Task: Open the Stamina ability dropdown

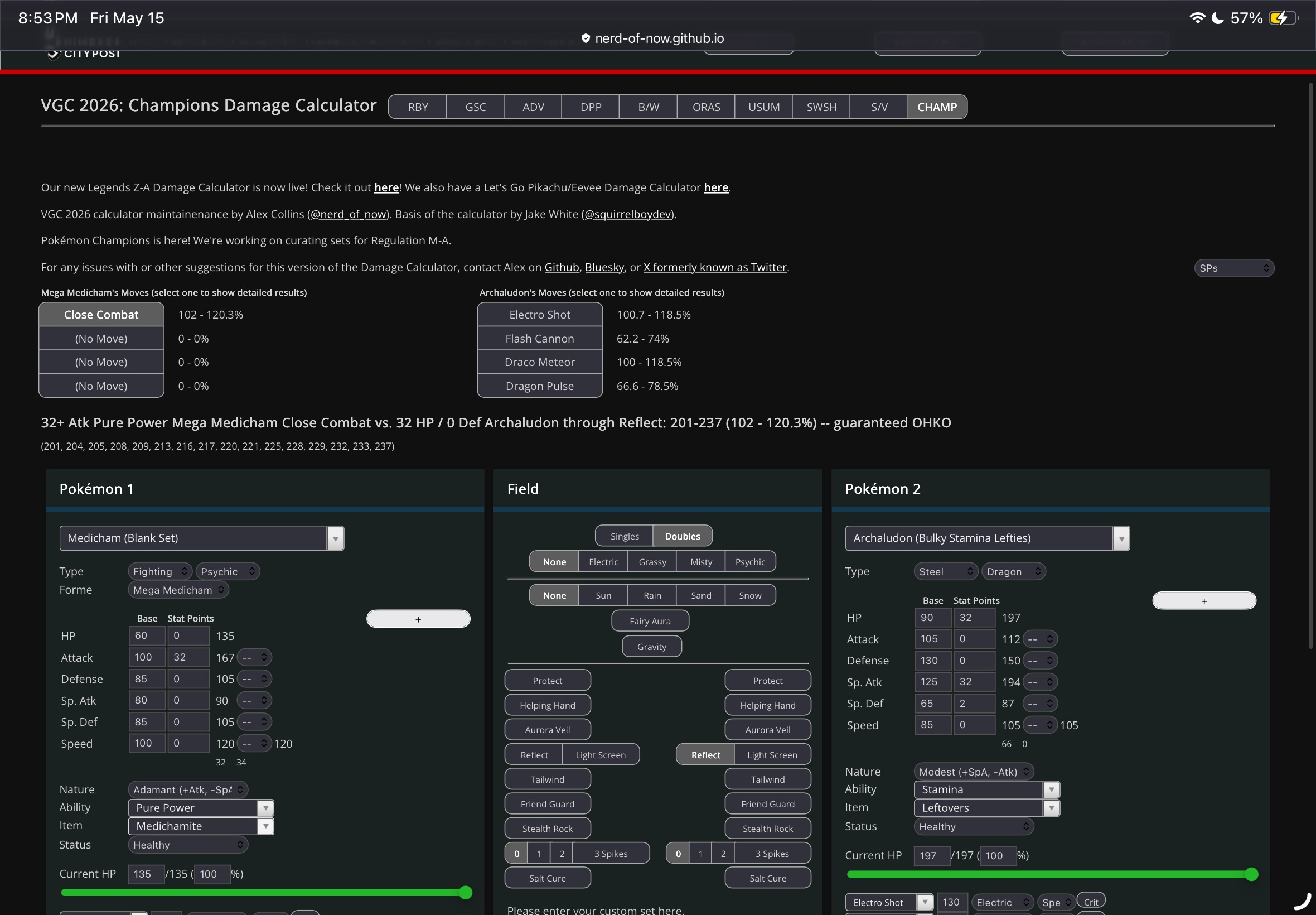Action: pyautogui.click(x=986, y=789)
